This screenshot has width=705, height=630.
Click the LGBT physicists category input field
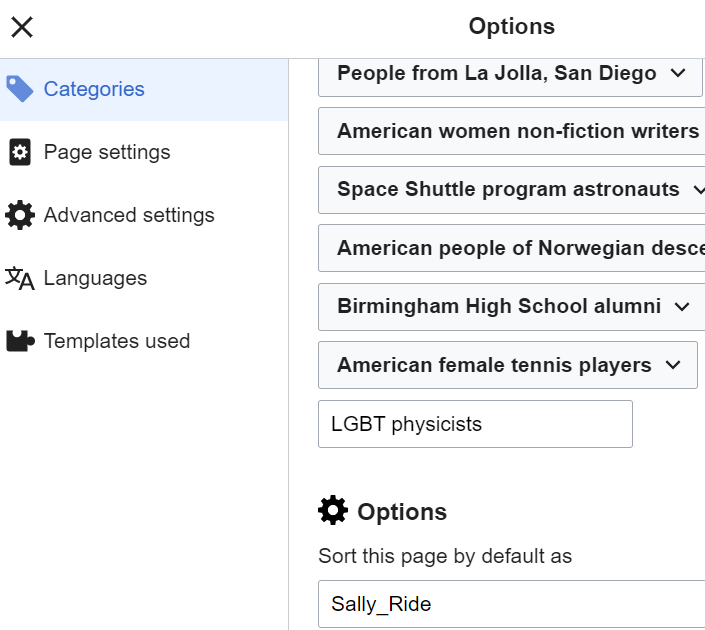[x=475, y=424]
